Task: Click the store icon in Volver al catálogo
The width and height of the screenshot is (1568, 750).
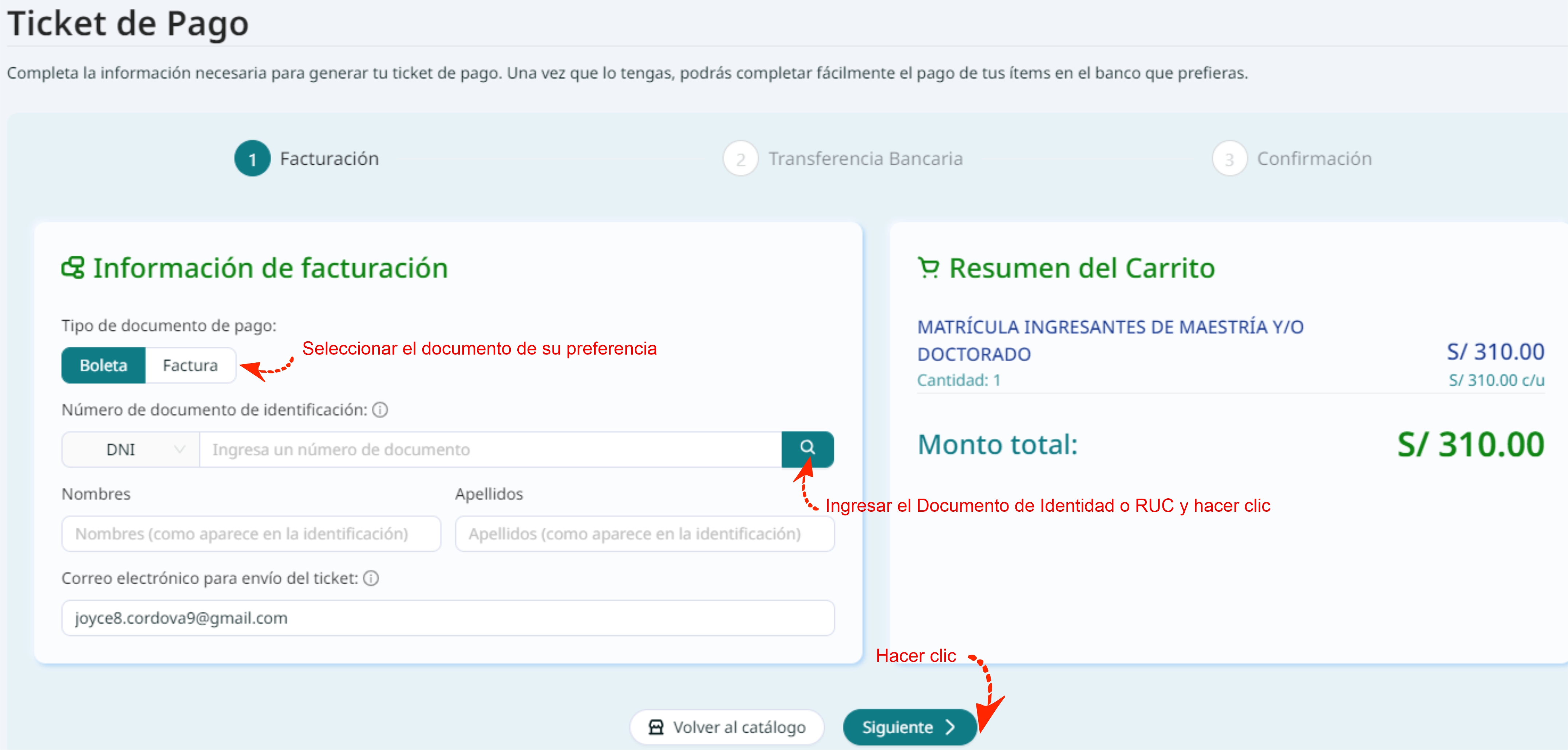Action: pos(656,727)
